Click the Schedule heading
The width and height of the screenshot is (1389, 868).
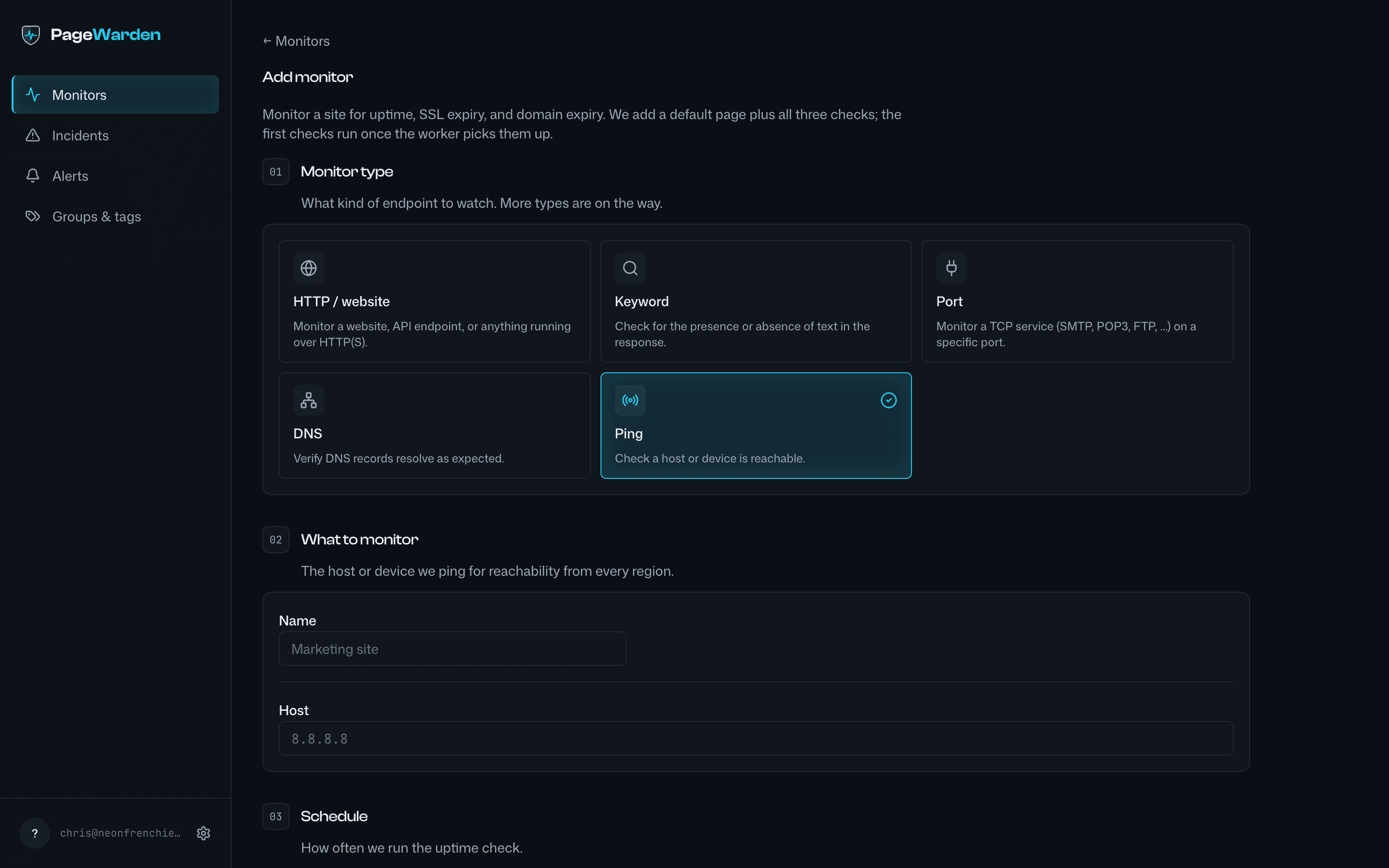coord(334,816)
